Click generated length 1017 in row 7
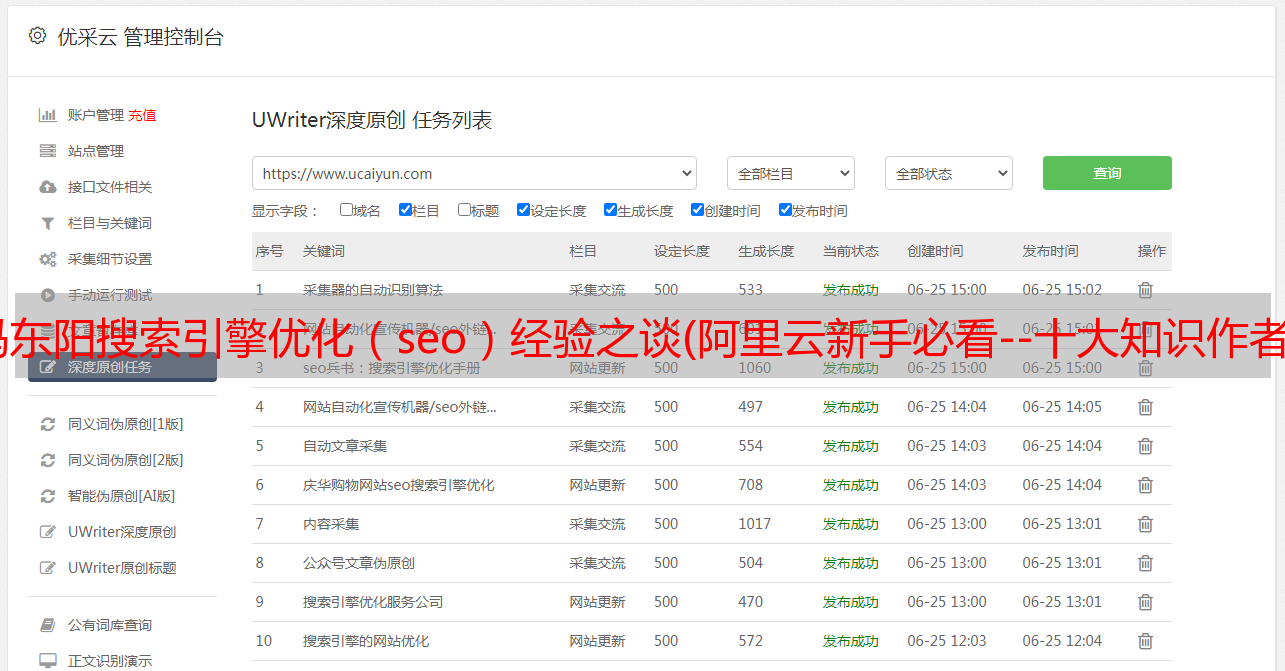The height and width of the screenshot is (671, 1285). coord(755,524)
